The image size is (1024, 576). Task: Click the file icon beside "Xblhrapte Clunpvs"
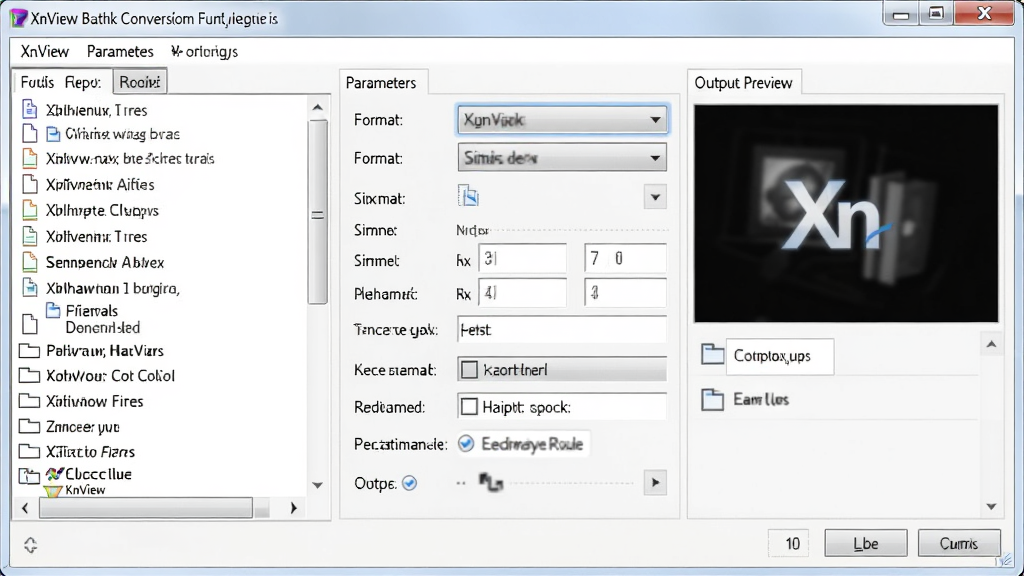point(29,210)
